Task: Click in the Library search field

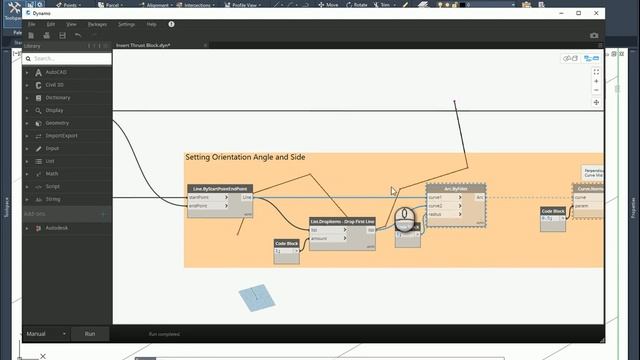Action: (67, 59)
